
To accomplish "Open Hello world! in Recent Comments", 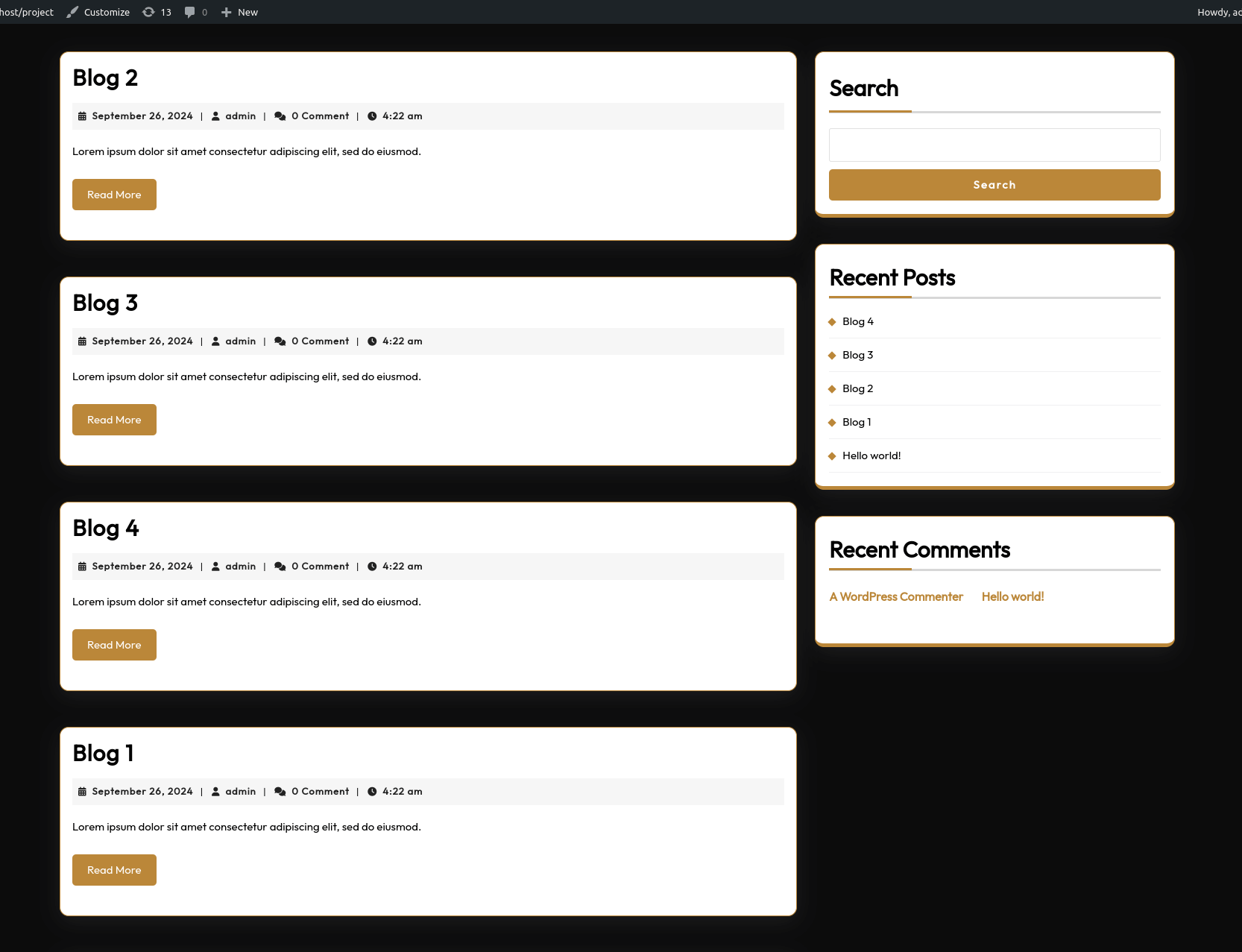I will 1012,596.
